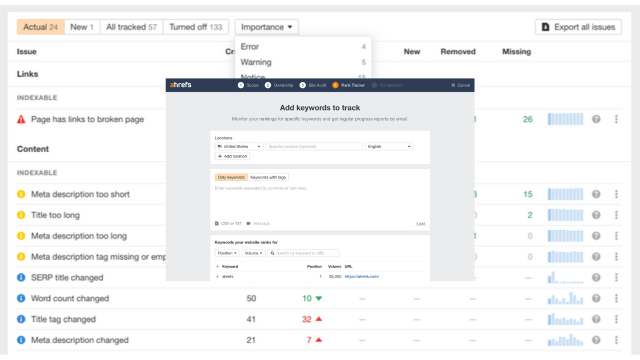
Task: Click the Export all issues button
Action: 578,27
